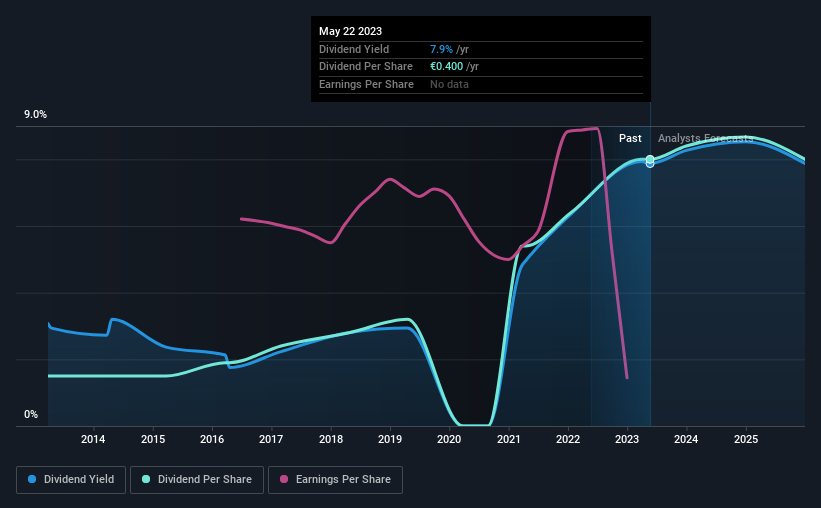Click the €0.400 dividend per share value
The width and height of the screenshot is (821, 508).
(447, 67)
